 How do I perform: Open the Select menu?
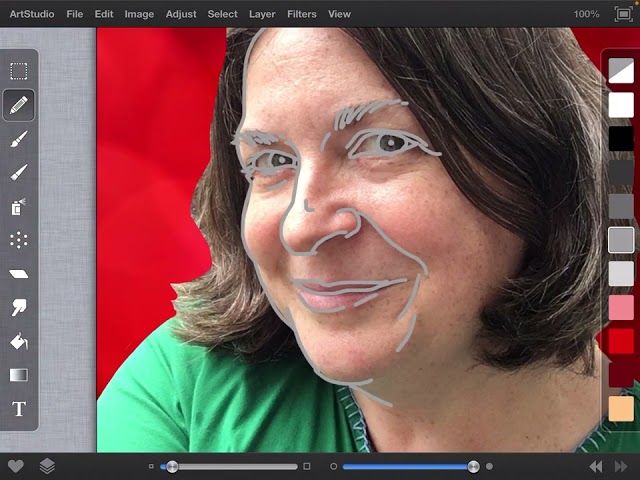click(x=222, y=14)
